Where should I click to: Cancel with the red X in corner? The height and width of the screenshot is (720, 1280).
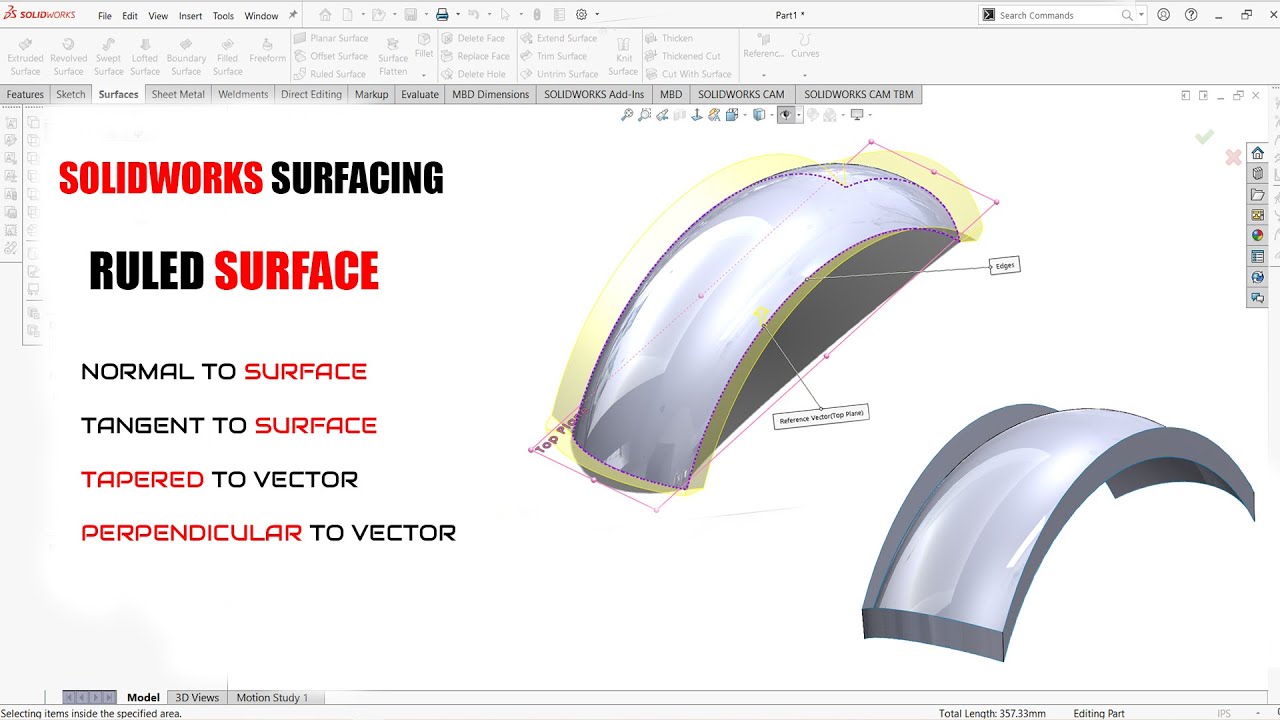[1233, 157]
